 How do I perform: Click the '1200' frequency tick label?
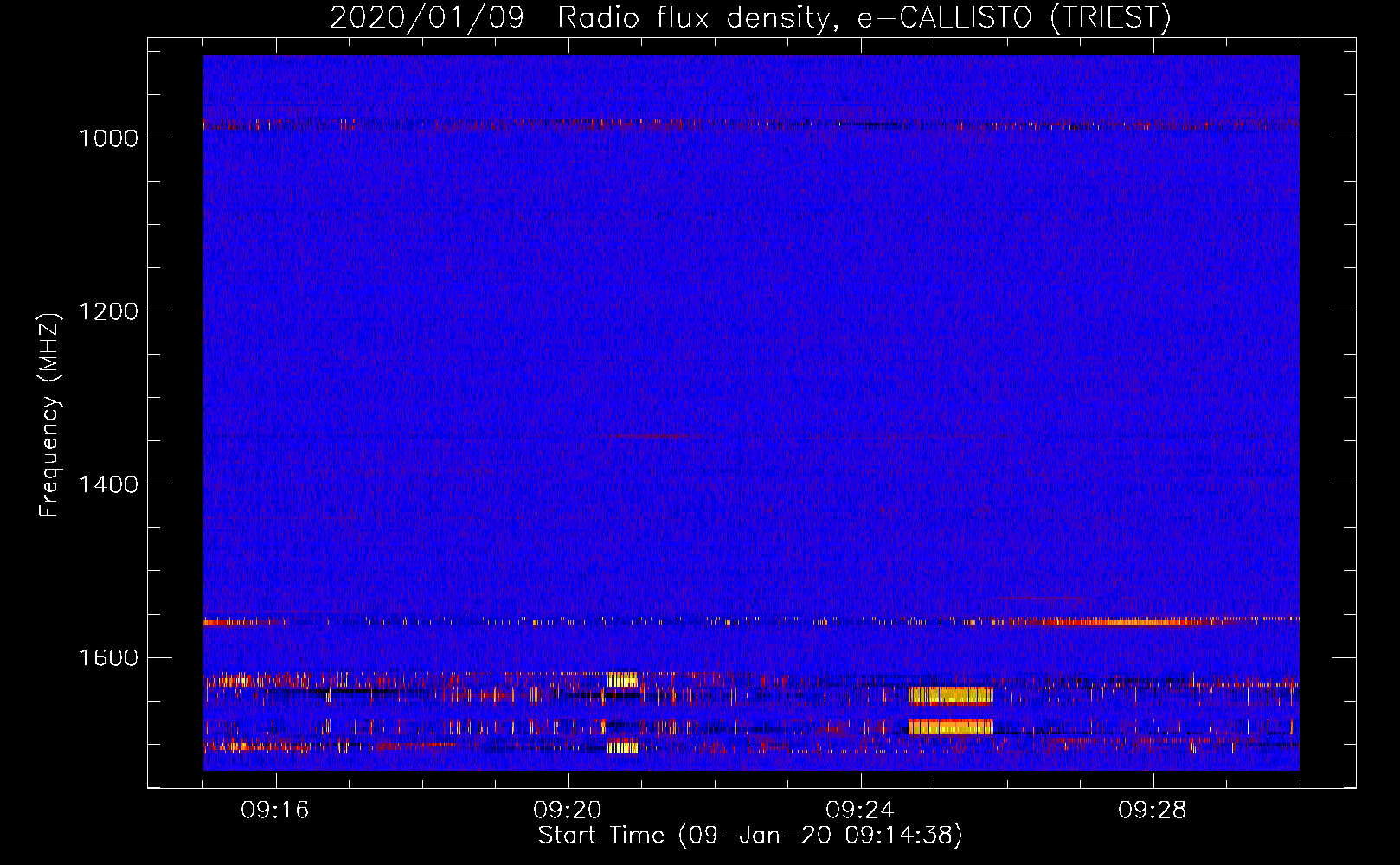pyautogui.click(x=108, y=311)
